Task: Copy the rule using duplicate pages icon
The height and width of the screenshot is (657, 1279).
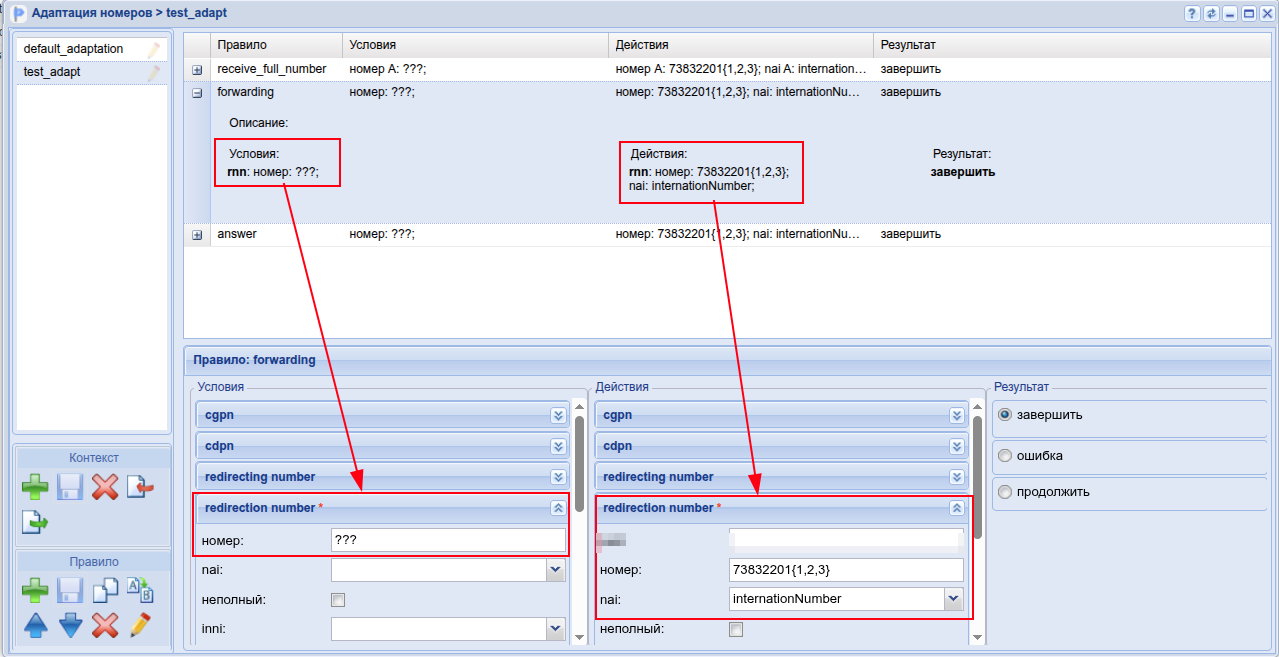Action: click(x=105, y=591)
